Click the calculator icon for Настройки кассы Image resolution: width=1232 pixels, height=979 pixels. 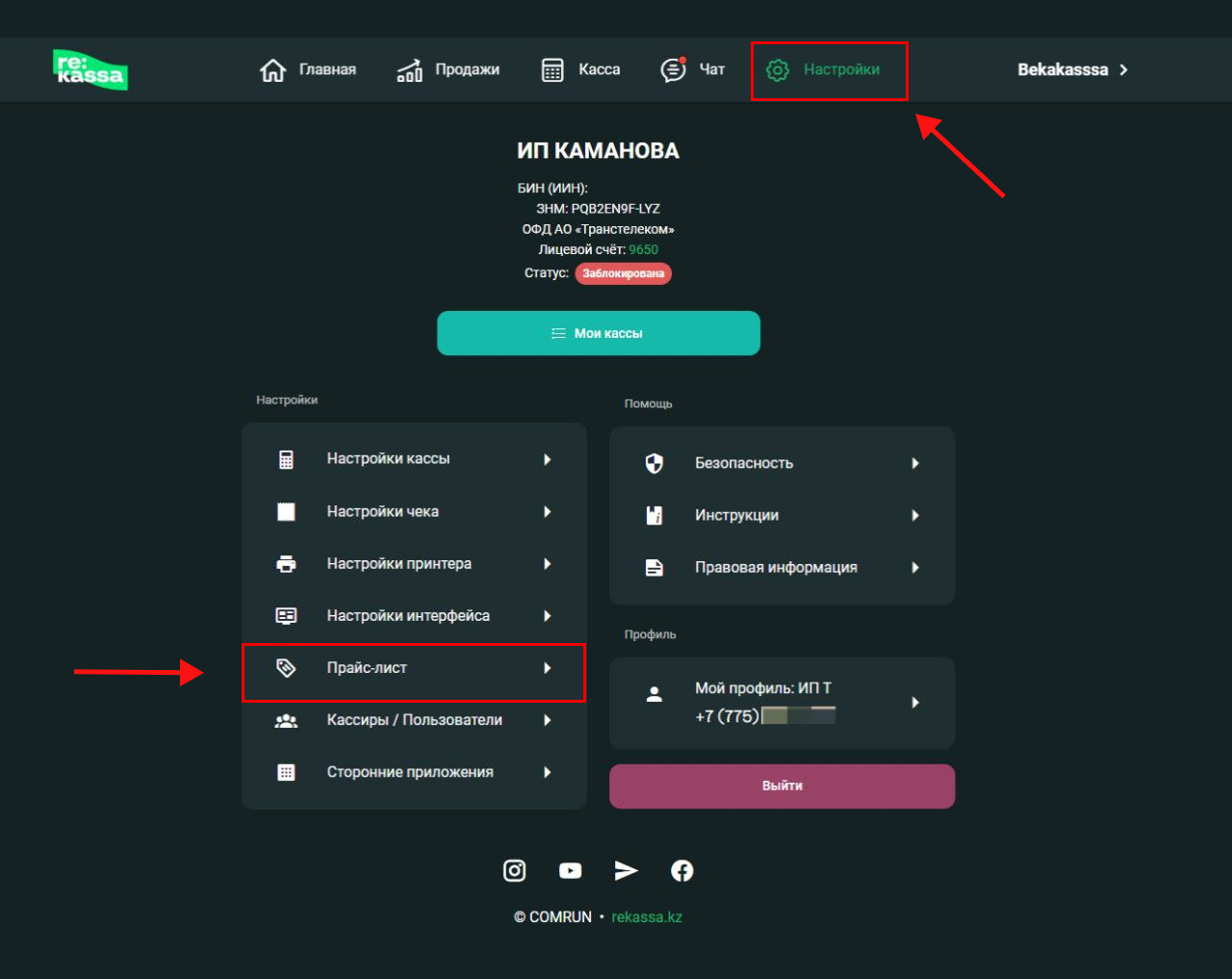(286, 459)
